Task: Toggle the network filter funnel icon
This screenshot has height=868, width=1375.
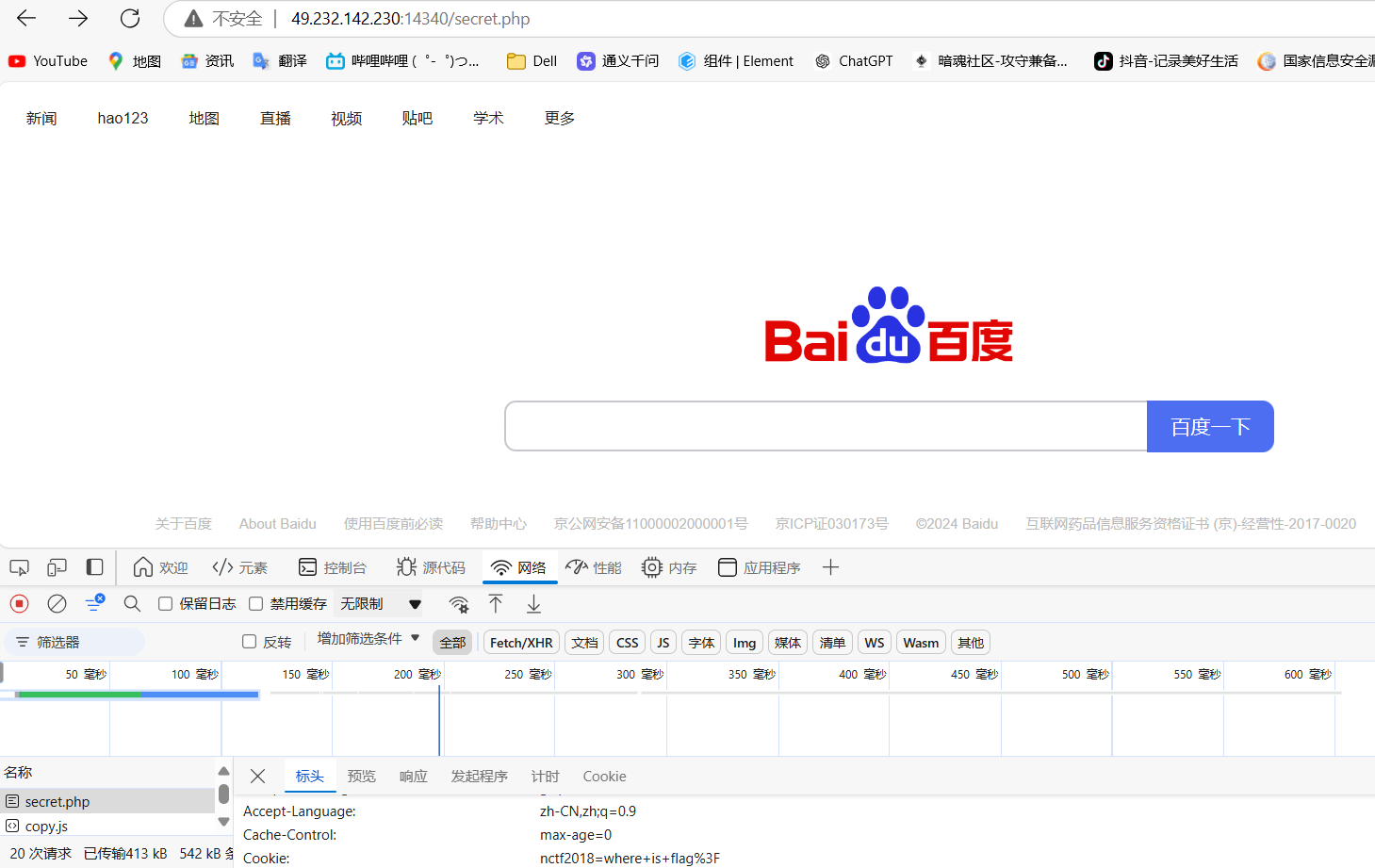Action: [x=94, y=603]
